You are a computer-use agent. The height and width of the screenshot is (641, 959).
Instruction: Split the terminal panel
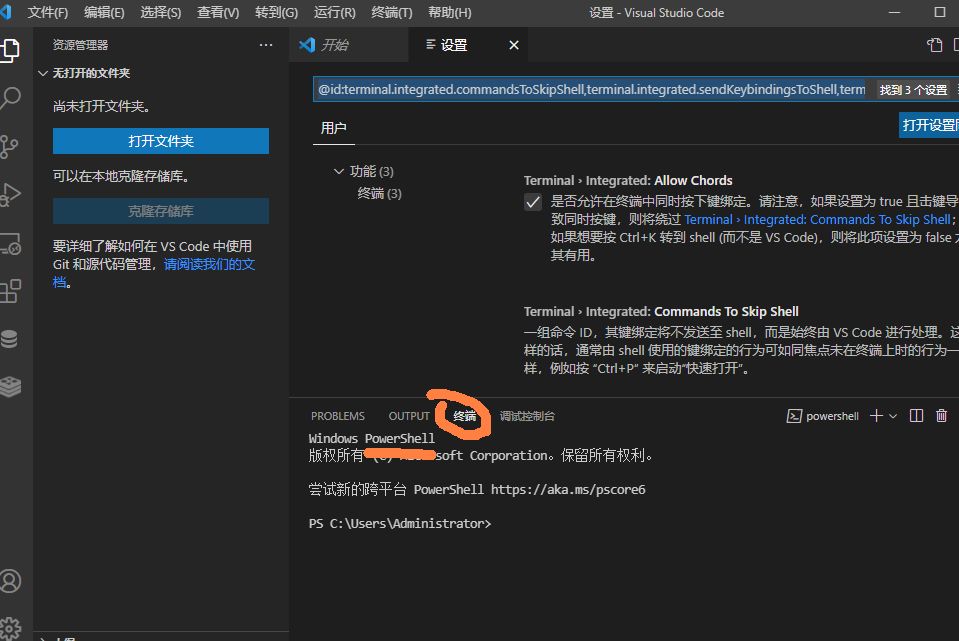click(x=916, y=416)
